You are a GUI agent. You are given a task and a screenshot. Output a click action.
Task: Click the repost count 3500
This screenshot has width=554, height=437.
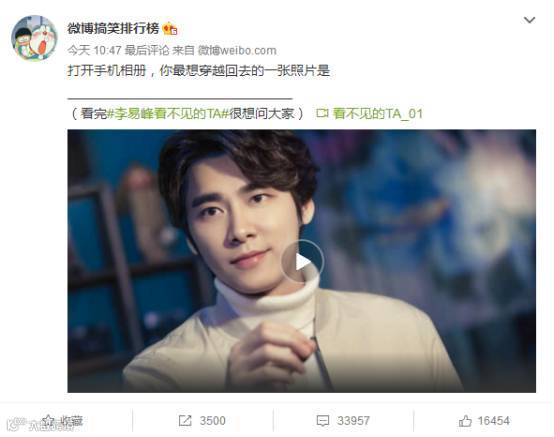coord(212,421)
